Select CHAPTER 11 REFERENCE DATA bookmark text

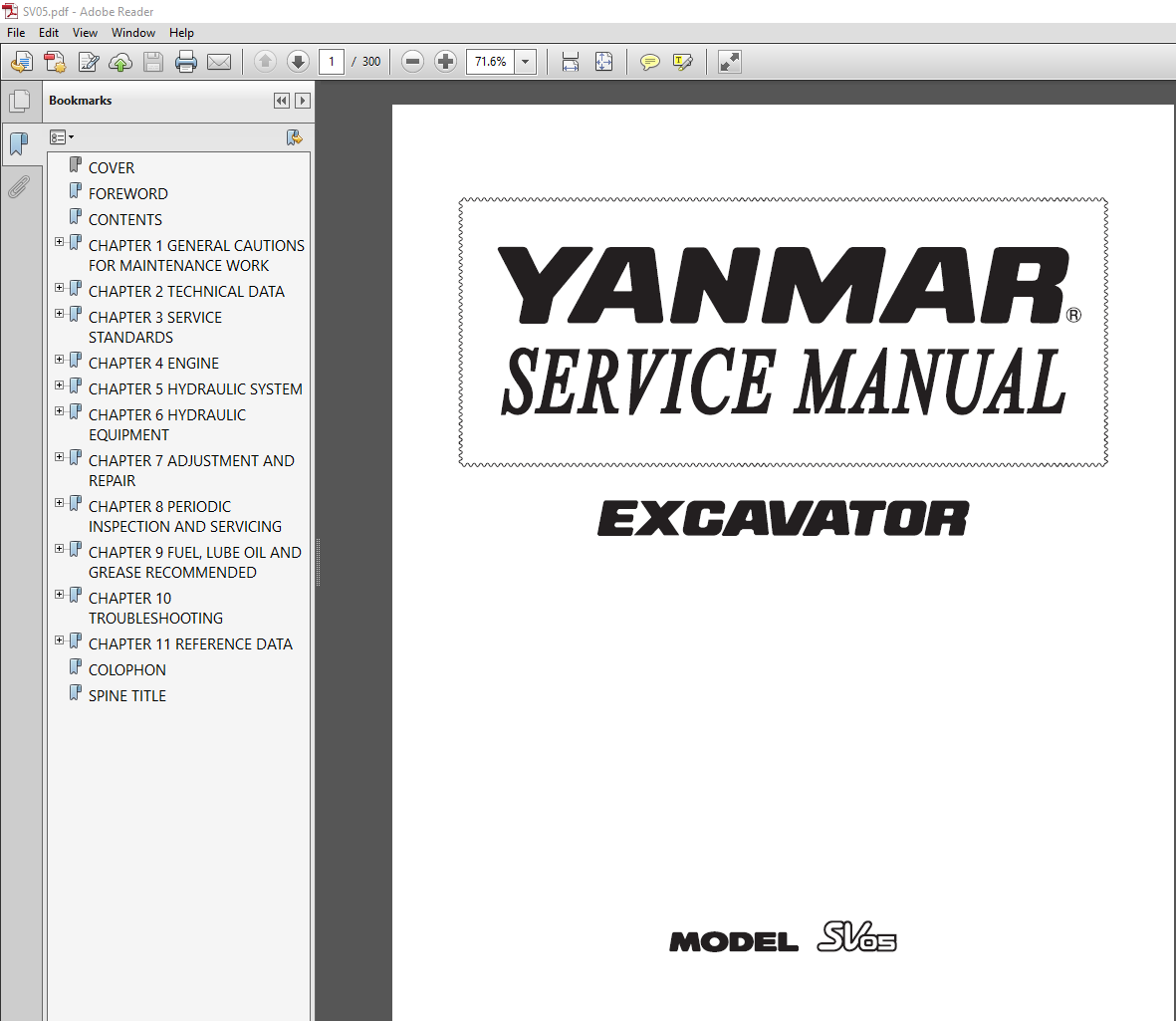(x=190, y=643)
